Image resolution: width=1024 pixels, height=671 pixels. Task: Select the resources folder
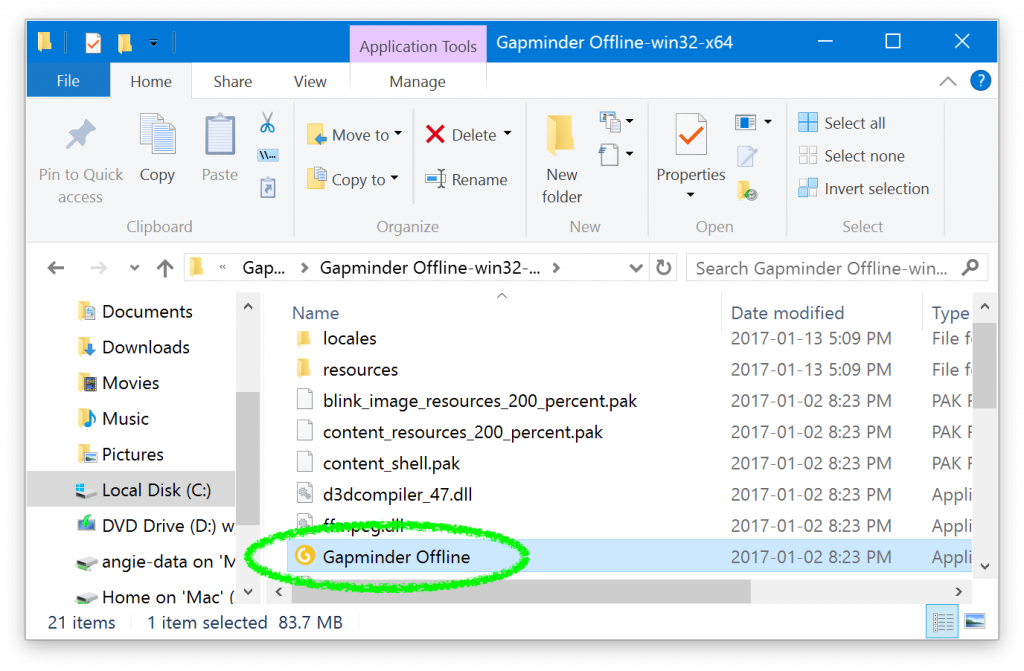pyautogui.click(x=360, y=370)
